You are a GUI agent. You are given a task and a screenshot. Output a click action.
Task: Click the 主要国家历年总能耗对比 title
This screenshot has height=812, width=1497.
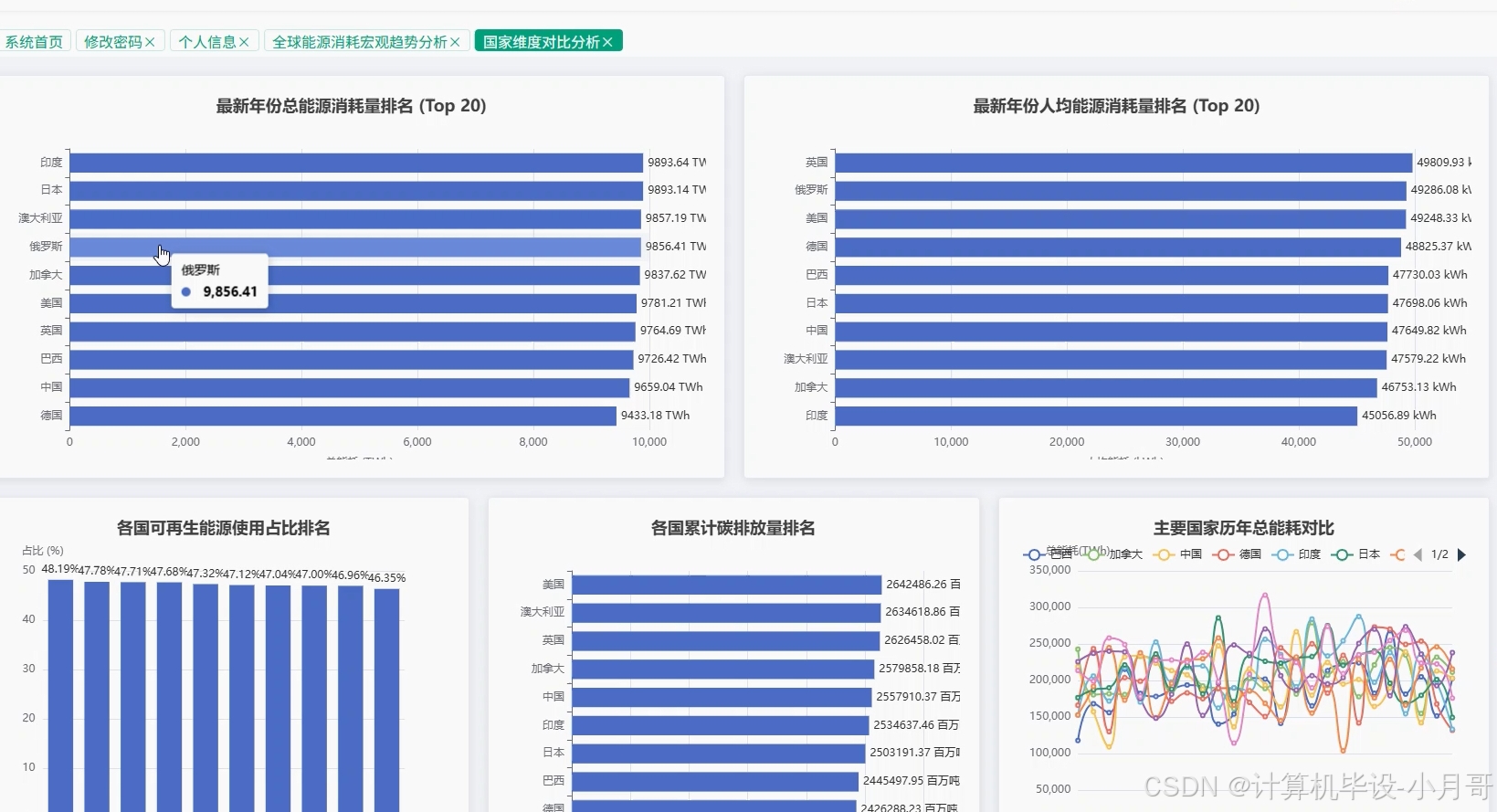coord(1244,528)
